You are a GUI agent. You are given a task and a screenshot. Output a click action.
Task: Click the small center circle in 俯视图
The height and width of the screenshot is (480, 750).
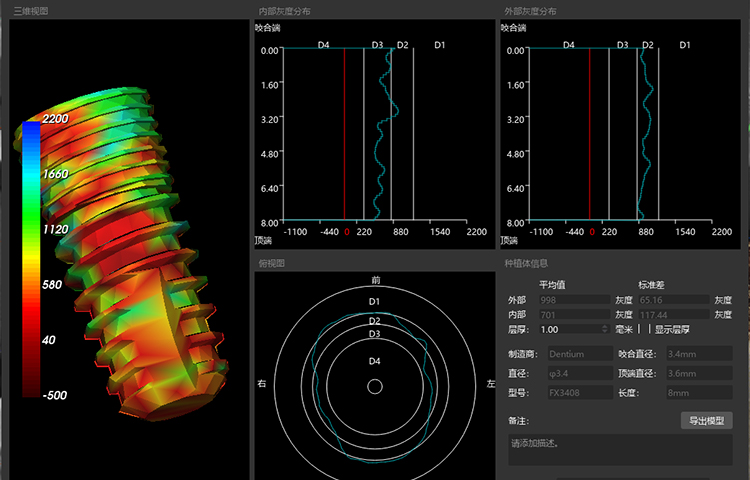click(x=375, y=386)
